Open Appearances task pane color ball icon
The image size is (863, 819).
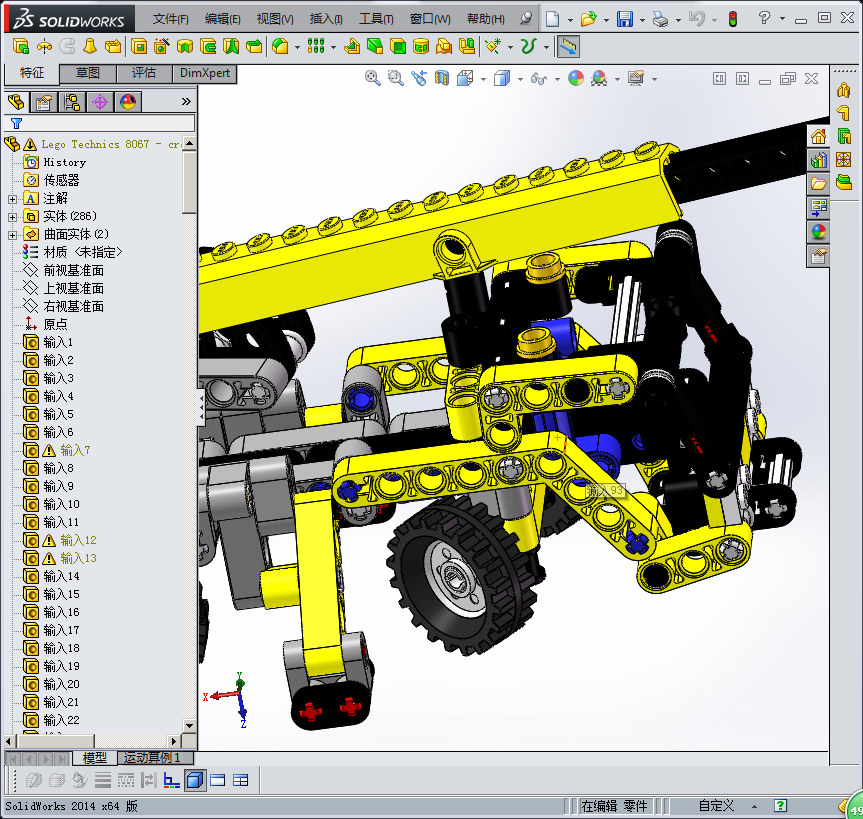coord(818,232)
